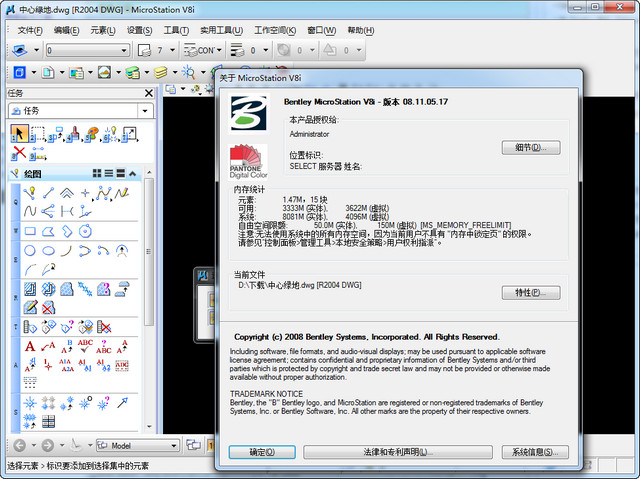Viewport: 640px width, 479px height.
Task: Open the 帮助(H) menu
Action: [x=361, y=30]
